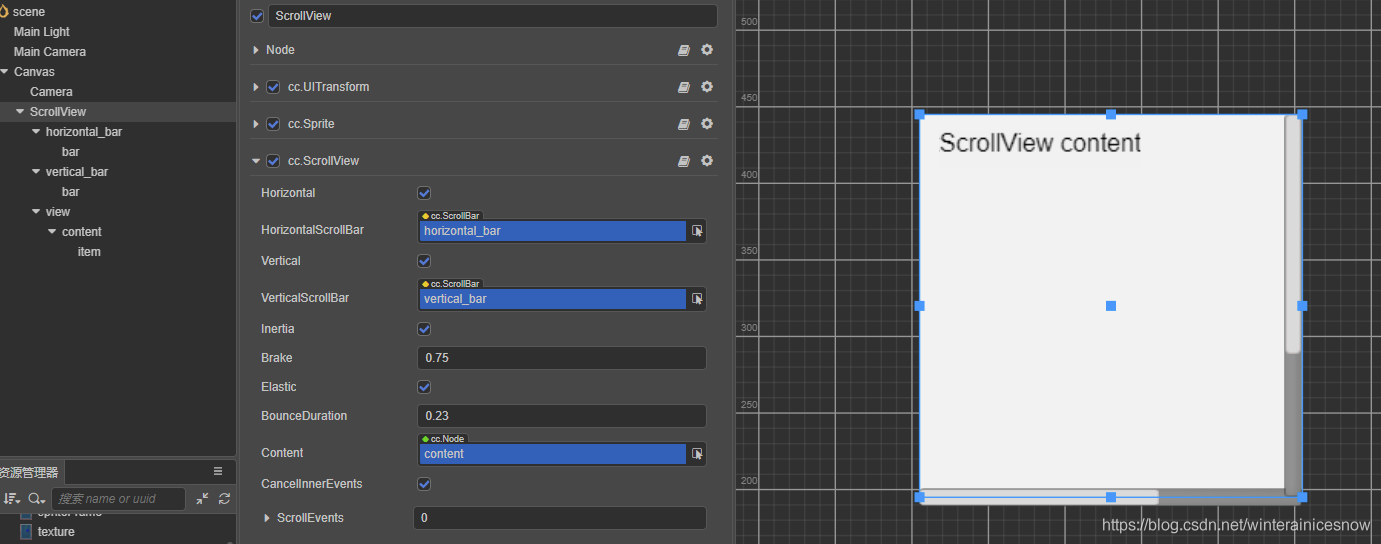Image resolution: width=1381 pixels, height=544 pixels.
Task: Open the assets panel hamburger menu
Action: coord(218,471)
